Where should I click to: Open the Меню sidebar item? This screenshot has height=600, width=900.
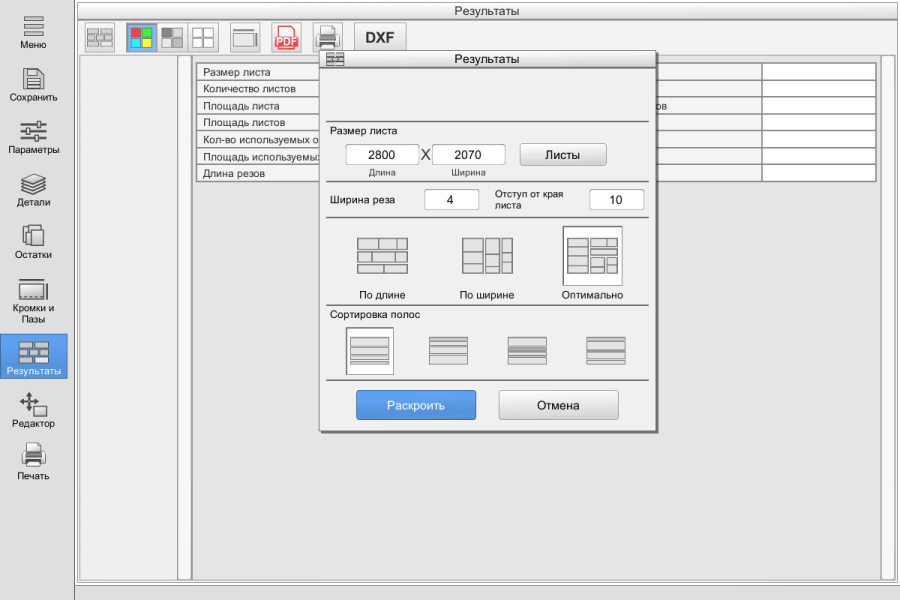(33, 33)
